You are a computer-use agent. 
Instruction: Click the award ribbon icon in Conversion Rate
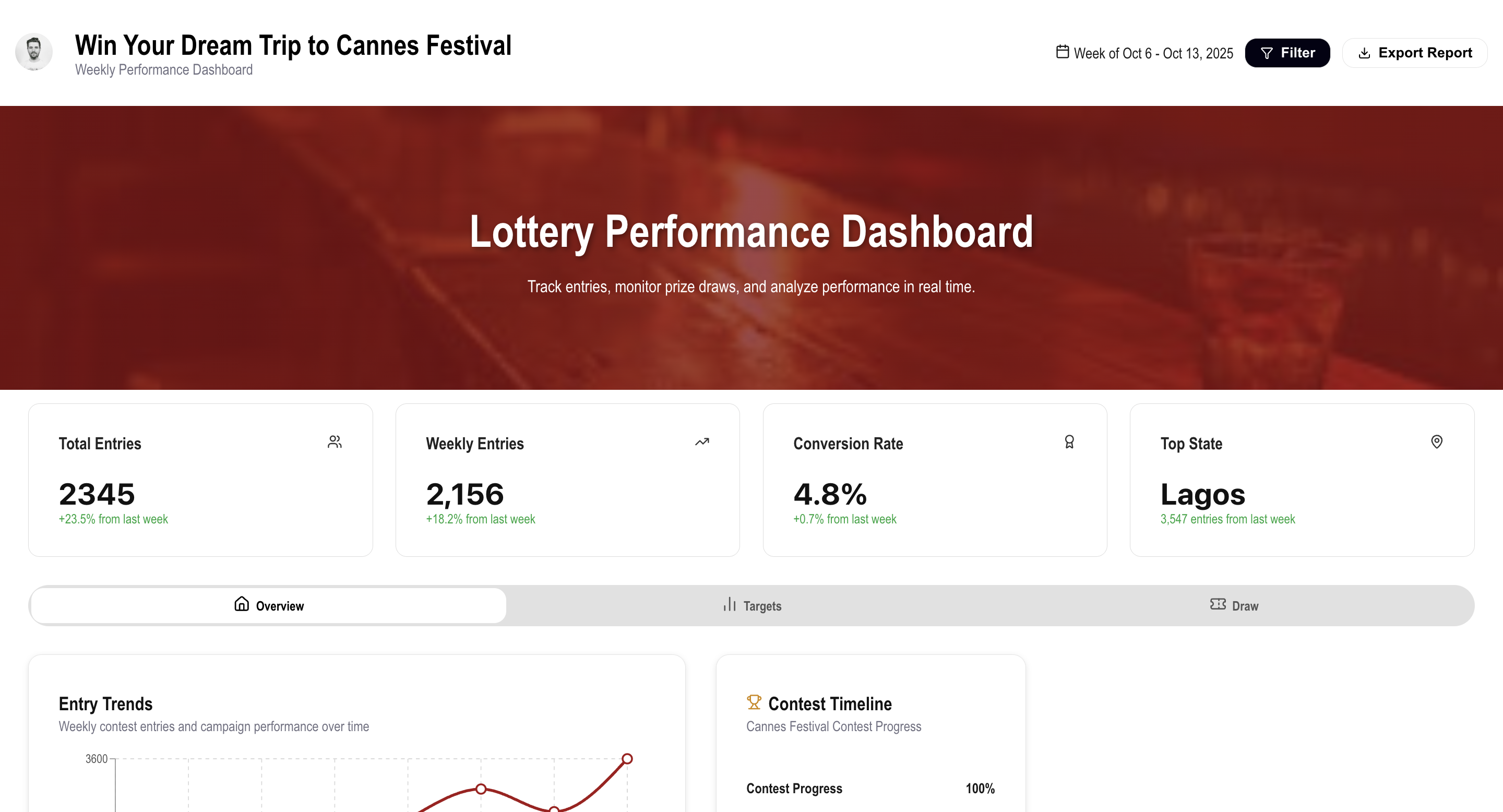(1069, 442)
